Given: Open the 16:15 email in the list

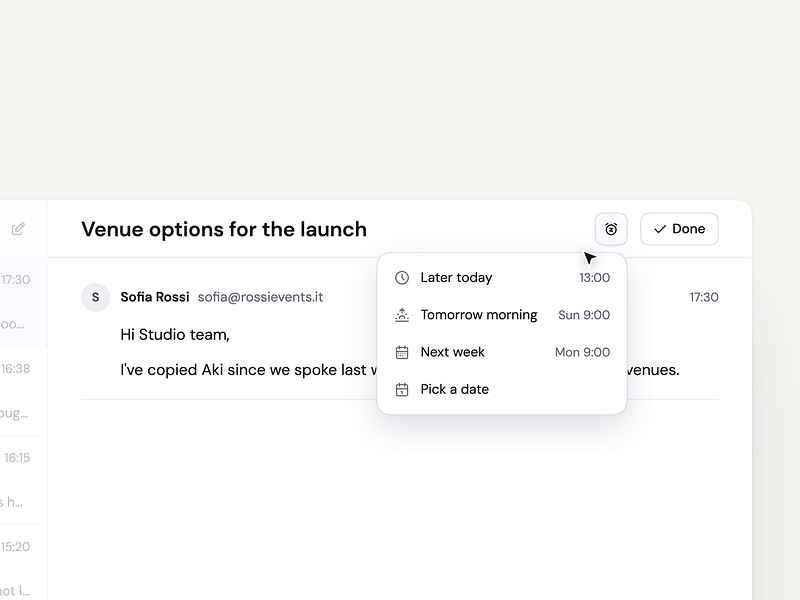Looking at the screenshot, I should [x=23, y=480].
